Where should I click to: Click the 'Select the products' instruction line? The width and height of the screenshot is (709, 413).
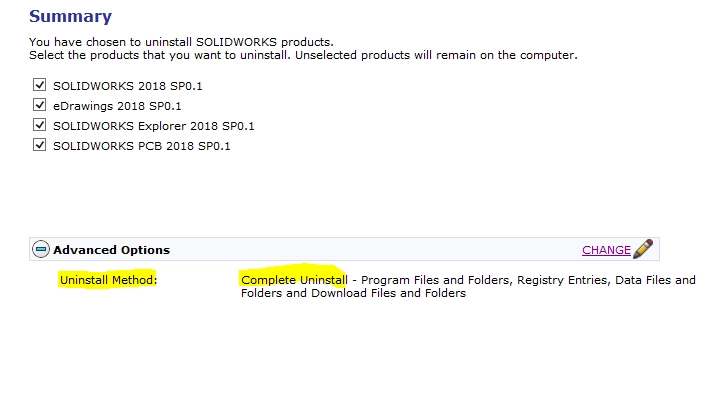pyautogui.click(x=303, y=55)
